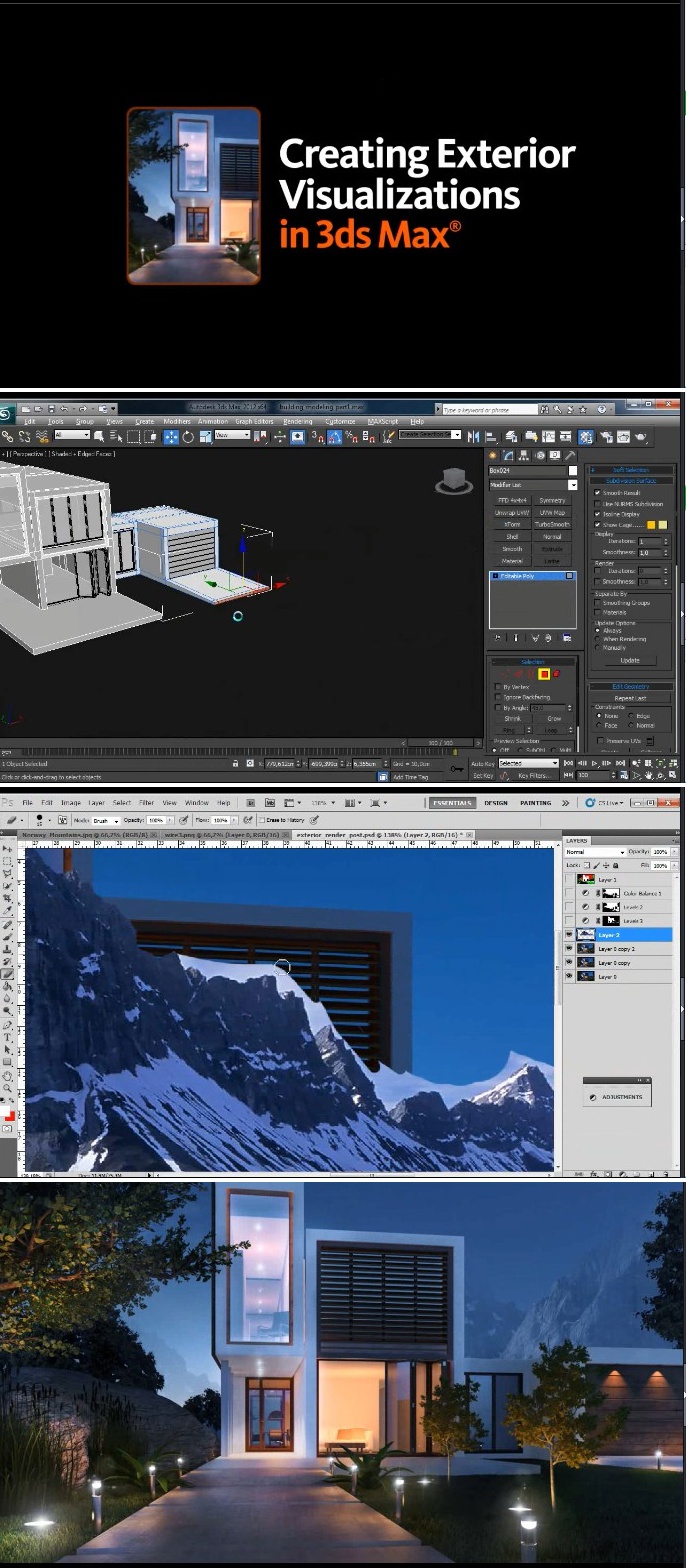Click Configure Modifier Sets icon
Image resolution: width=689 pixels, height=1568 pixels.
(567, 637)
